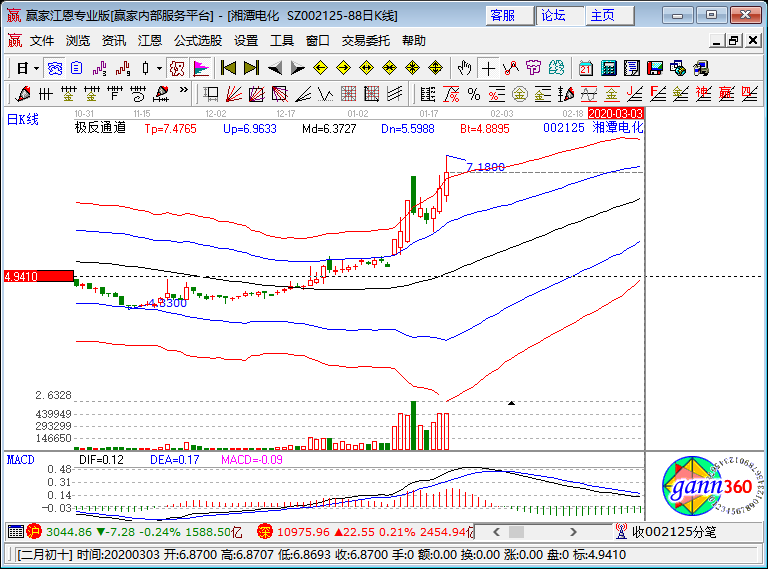Click the plain percent % tool
This screenshot has width=768, height=569.
click(474, 94)
